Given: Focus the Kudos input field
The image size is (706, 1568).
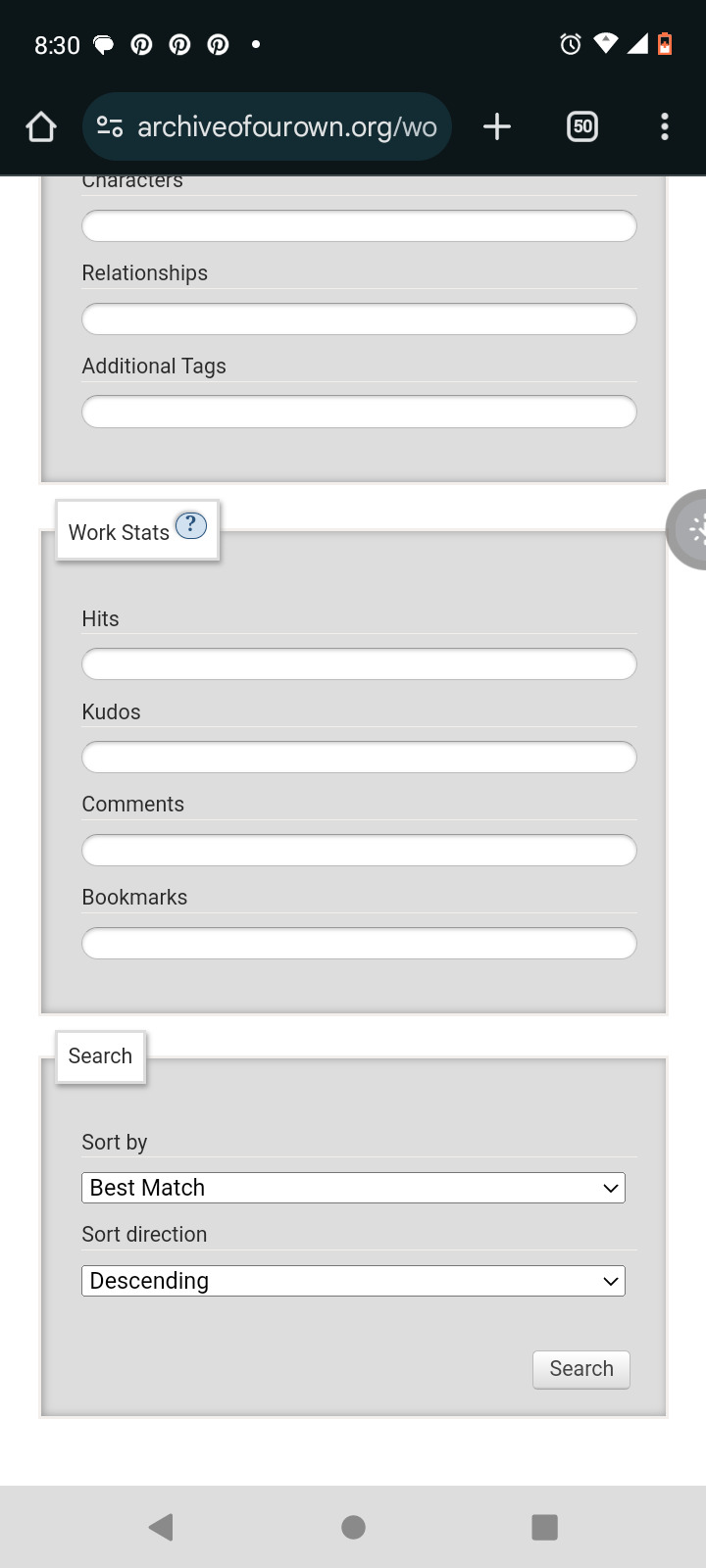Looking at the screenshot, I should 359,758.
